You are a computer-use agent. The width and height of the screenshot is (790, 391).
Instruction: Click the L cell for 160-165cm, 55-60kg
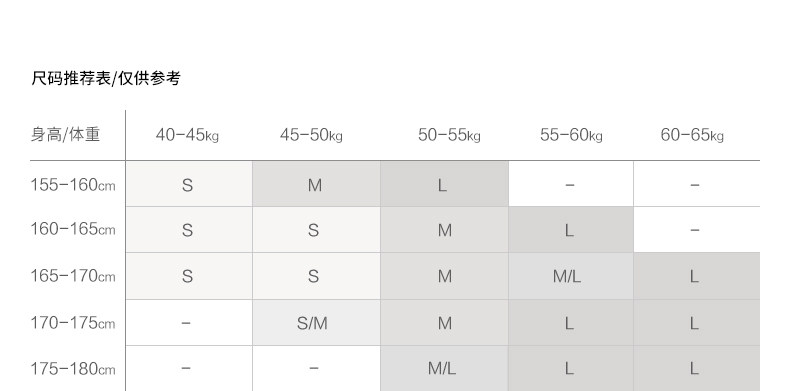click(571, 230)
